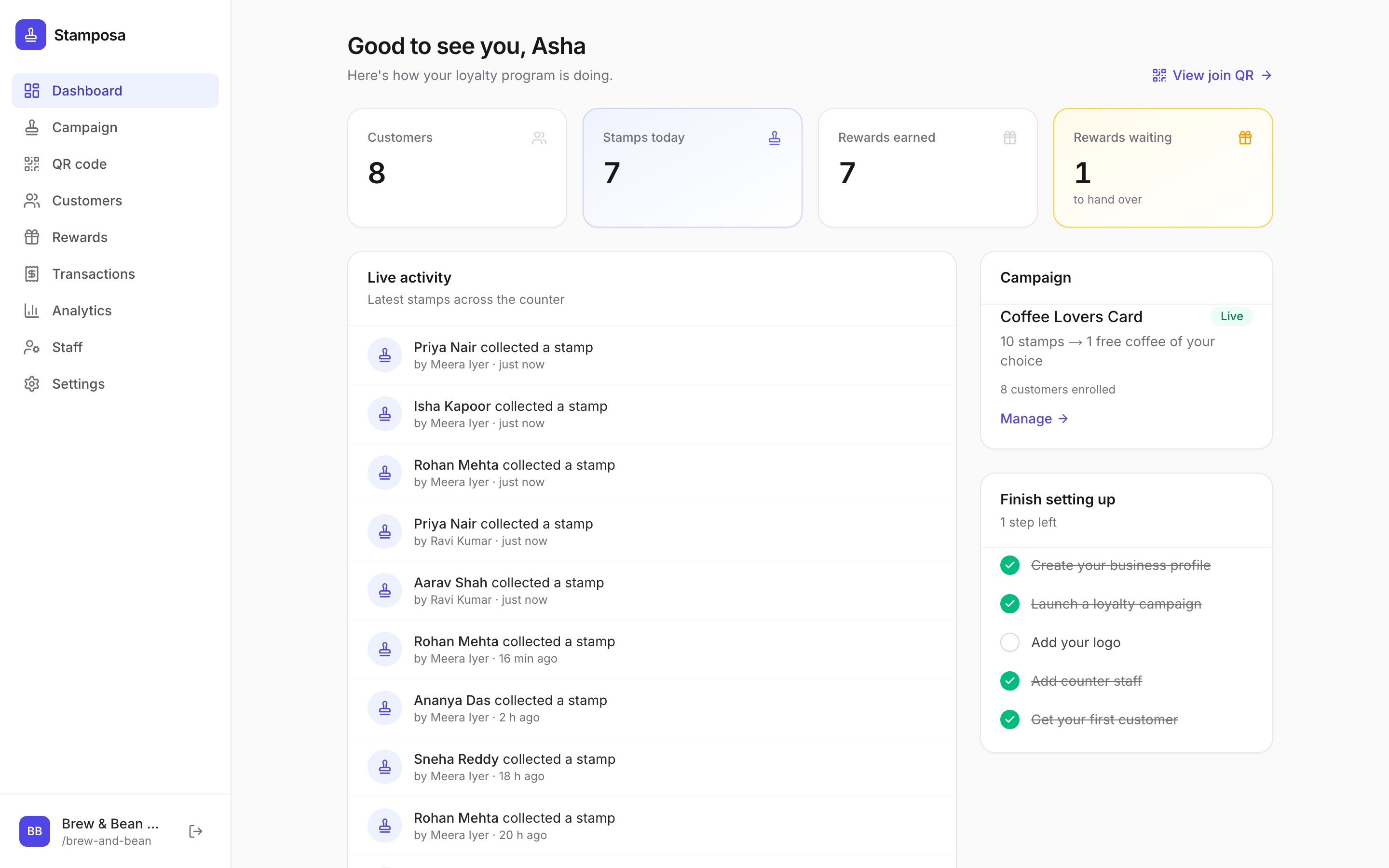This screenshot has width=1389, height=868.
Task: Click Rohan Mehta entry from 16 min ago
Action: click(x=652, y=649)
